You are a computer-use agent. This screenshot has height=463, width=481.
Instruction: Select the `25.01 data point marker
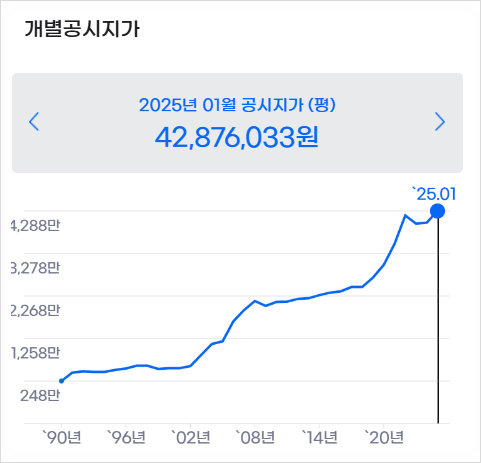tap(438, 211)
